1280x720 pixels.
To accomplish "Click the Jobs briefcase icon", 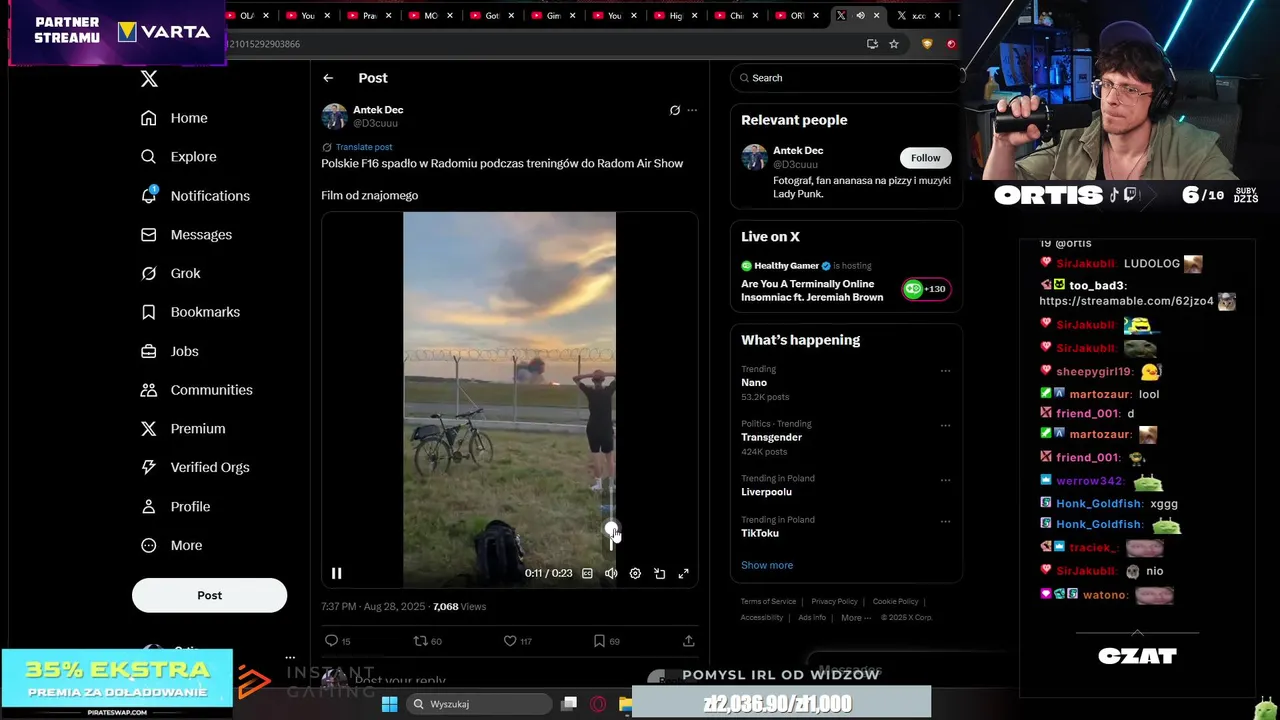I will [149, 351].
